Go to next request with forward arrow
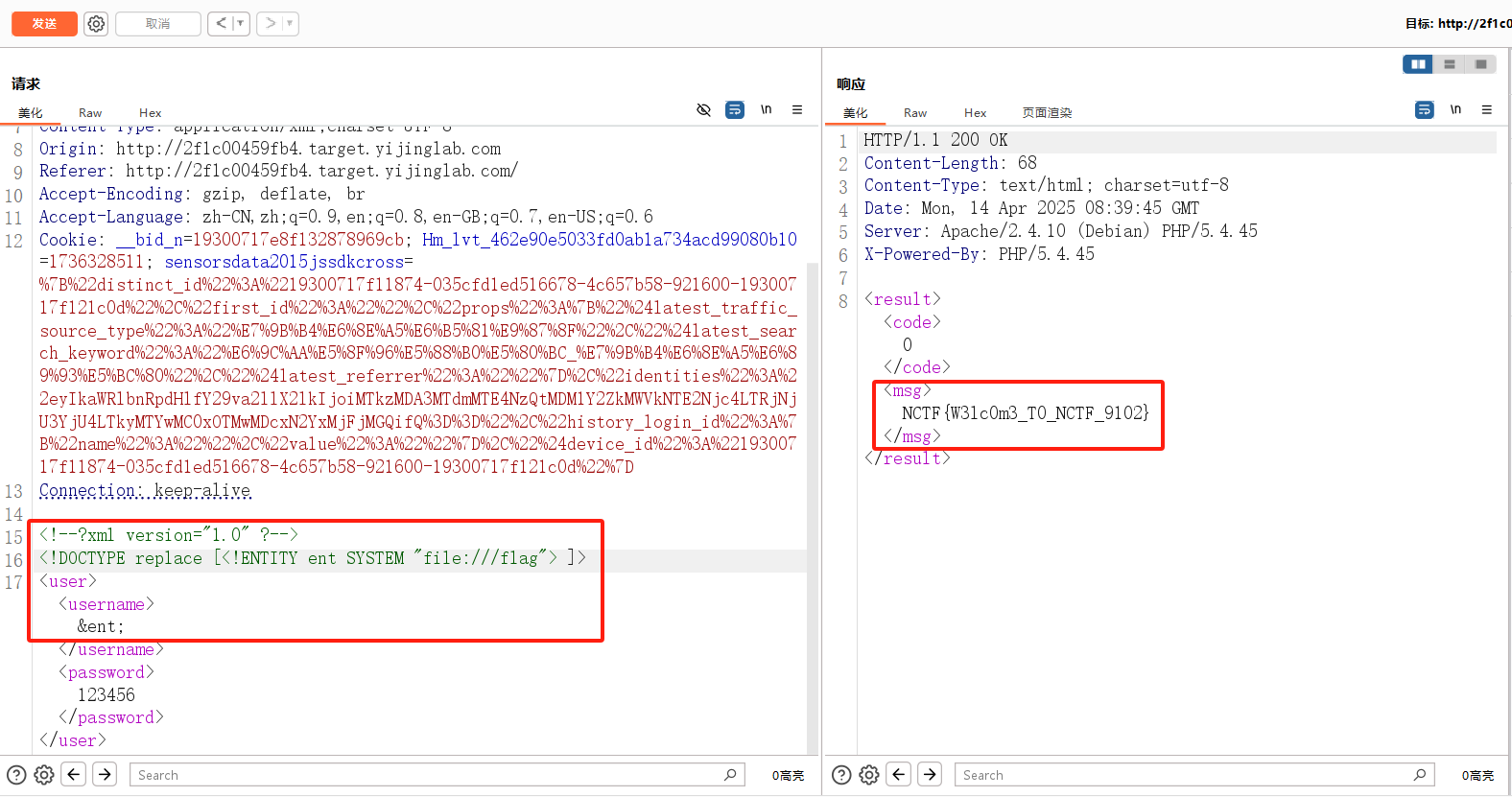The height and width of the screenshot is (797, 1512). 271,23
